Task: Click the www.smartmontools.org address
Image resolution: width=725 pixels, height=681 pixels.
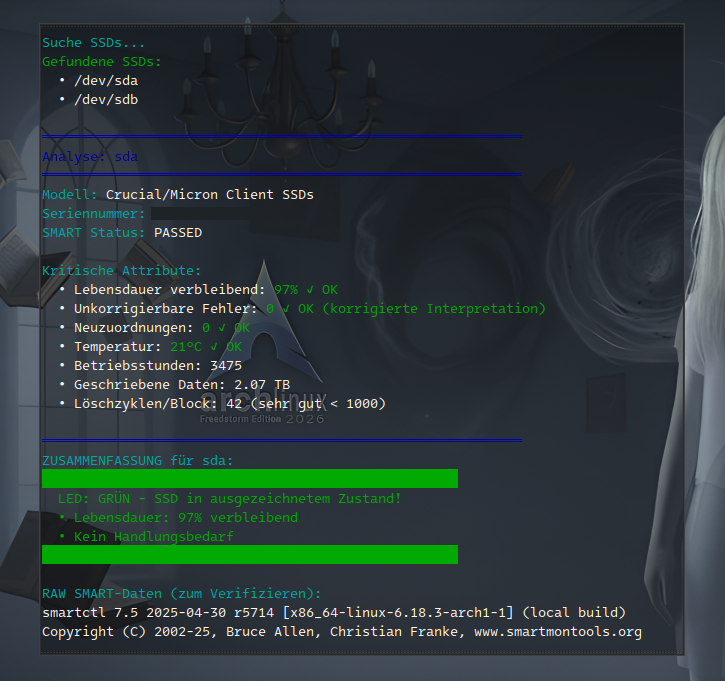Action: [558, 632]
